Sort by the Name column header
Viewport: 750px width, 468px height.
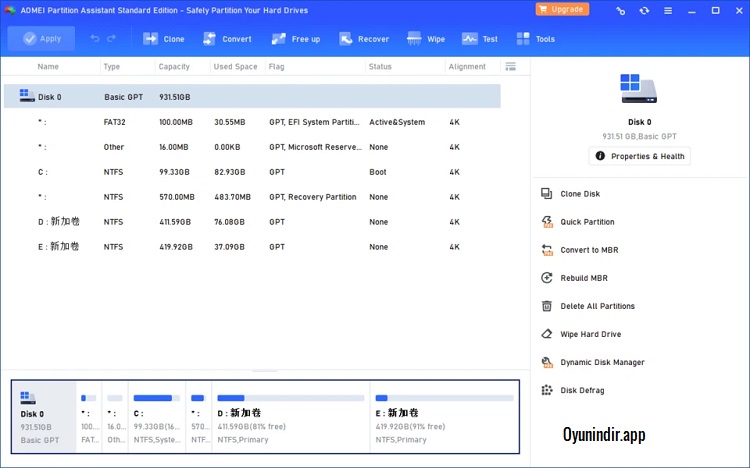[48, 67]
